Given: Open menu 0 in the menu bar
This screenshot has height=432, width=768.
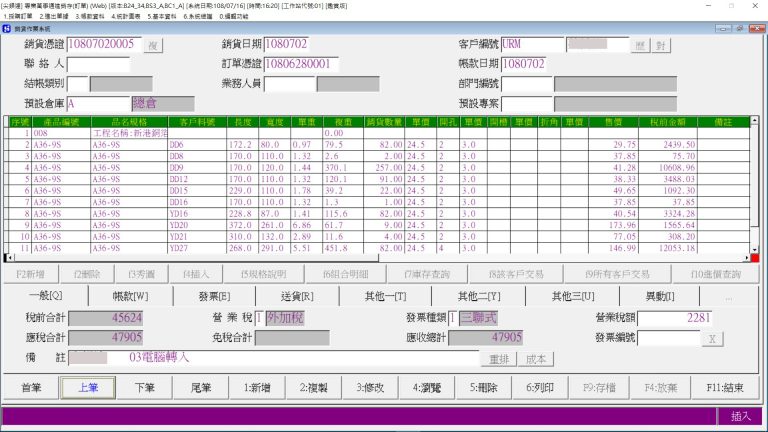Looking at the screenshot, I should point(234,17).
